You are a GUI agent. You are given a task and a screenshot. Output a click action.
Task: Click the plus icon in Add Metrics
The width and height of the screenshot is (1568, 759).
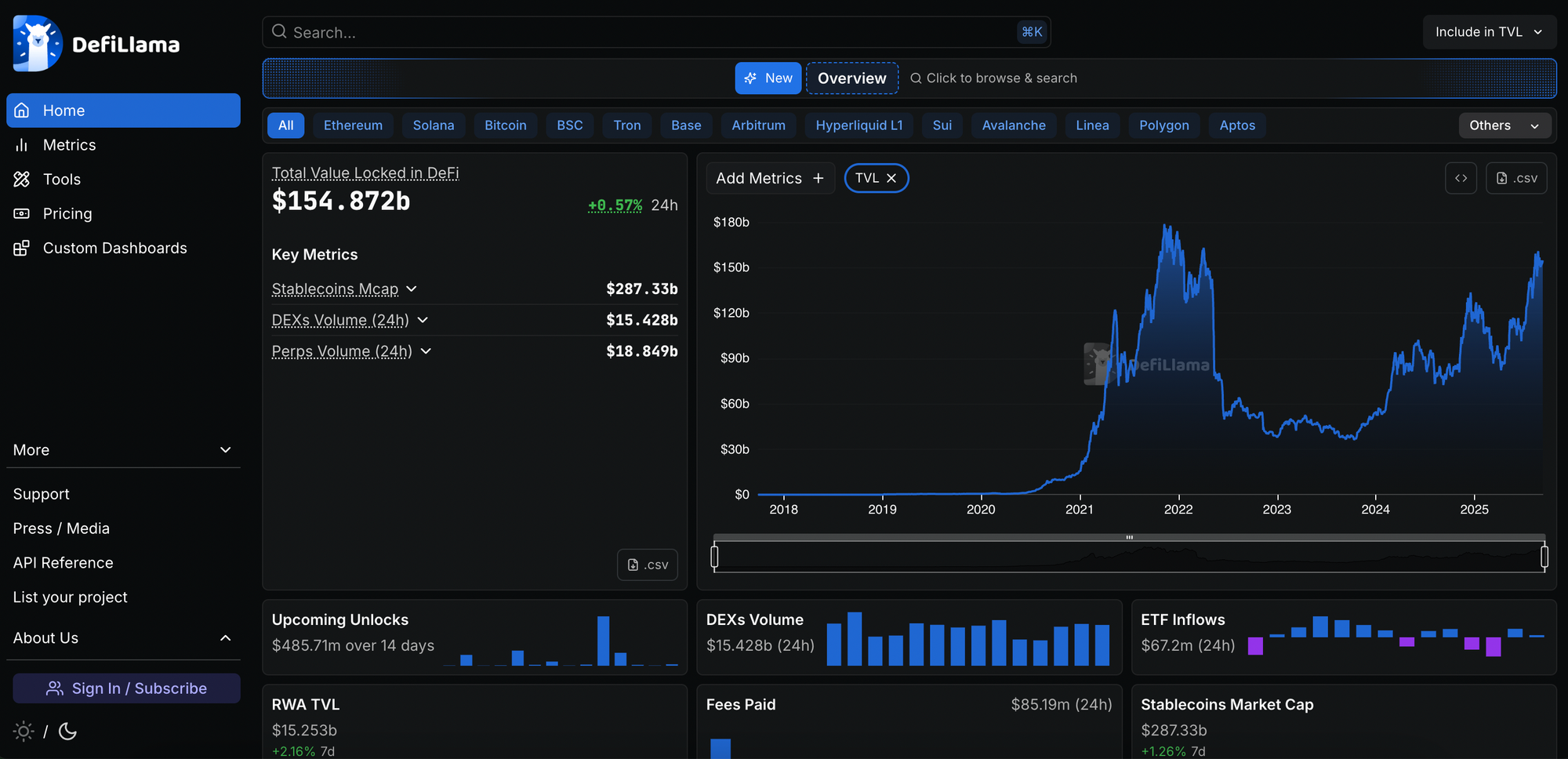[818, 178]
